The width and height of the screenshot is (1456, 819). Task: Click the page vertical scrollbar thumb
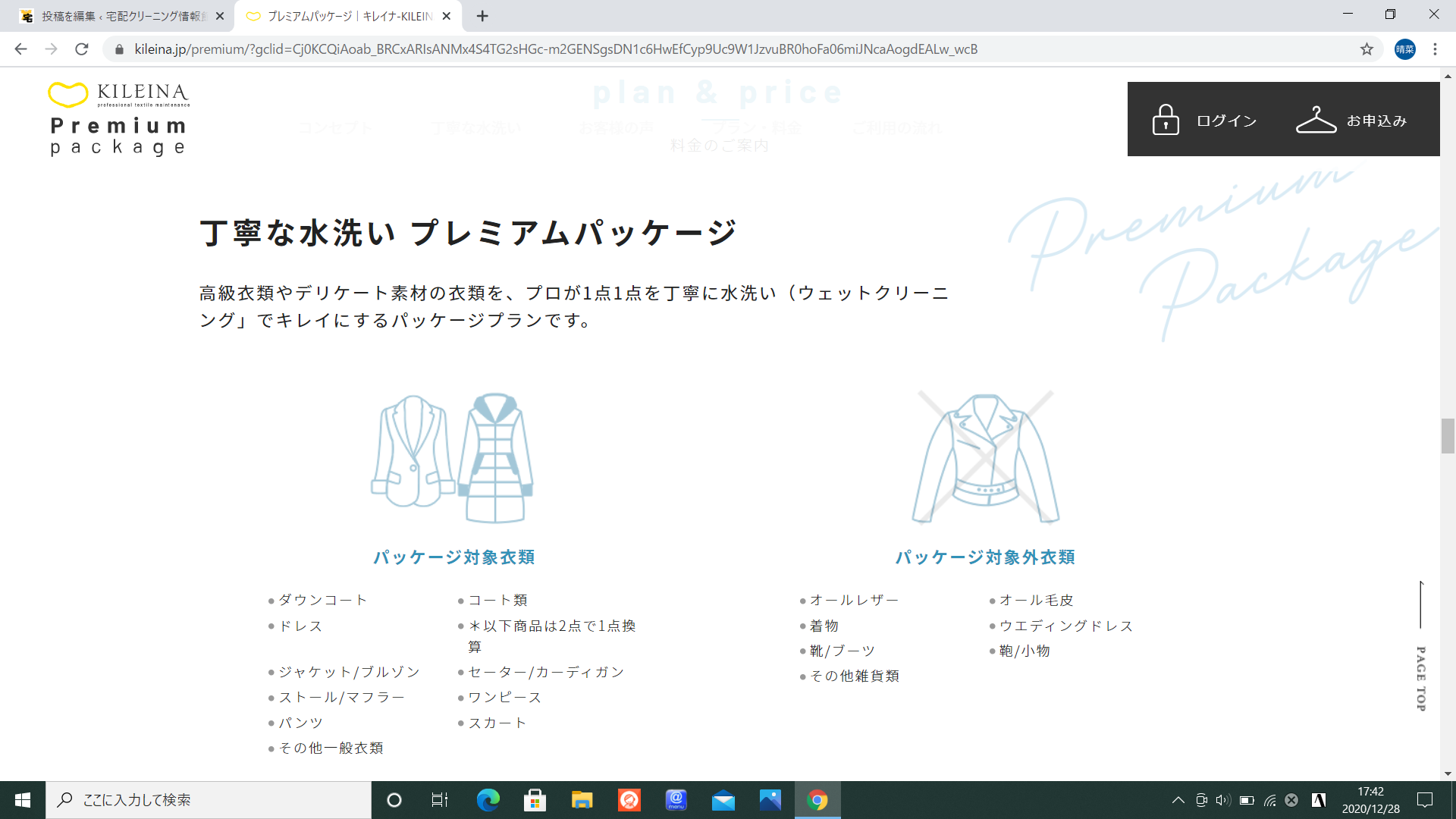1448,435
